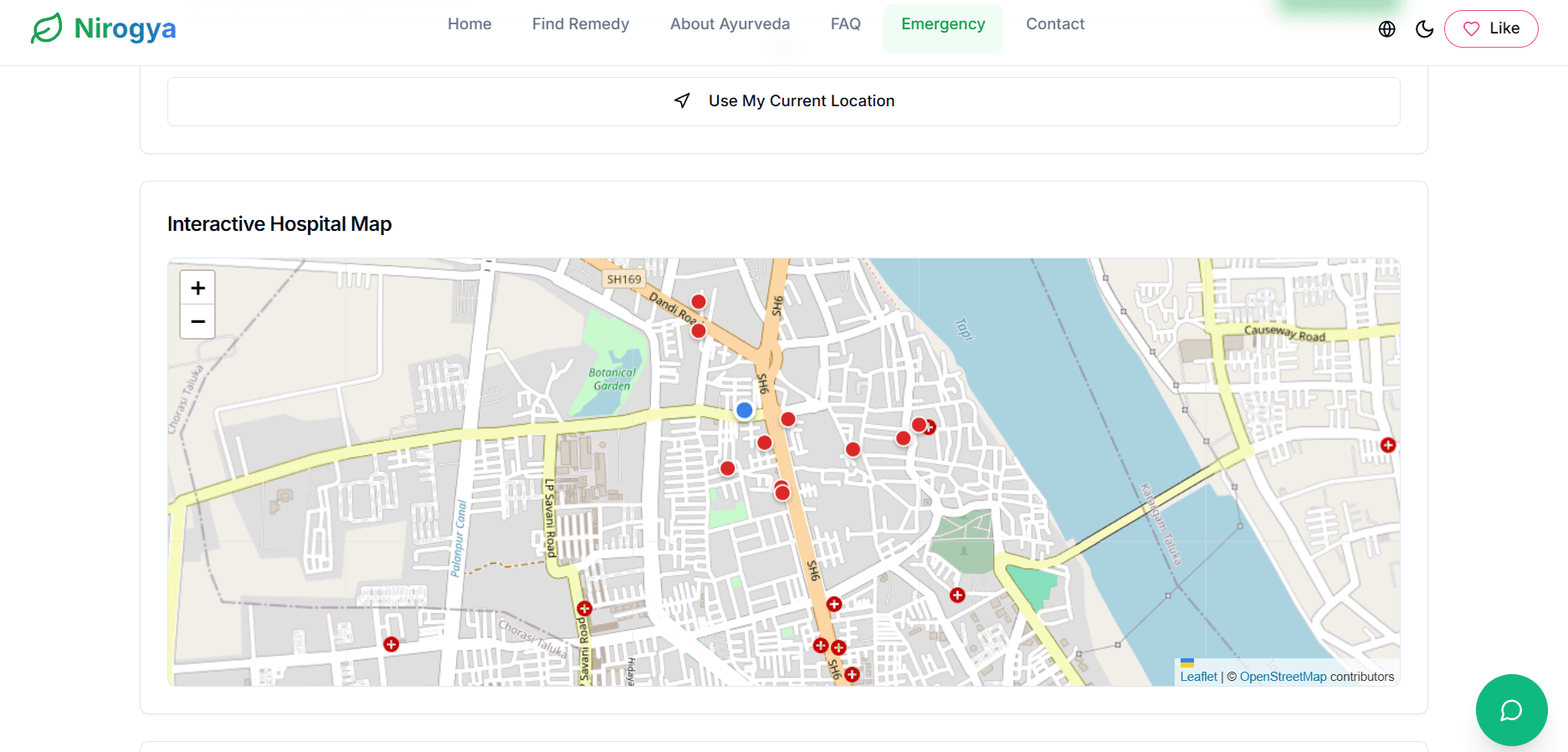This screenshot has width=1568, height=752.
Task: Open the OpenStreetMap link
Action: pos(1283,677)
